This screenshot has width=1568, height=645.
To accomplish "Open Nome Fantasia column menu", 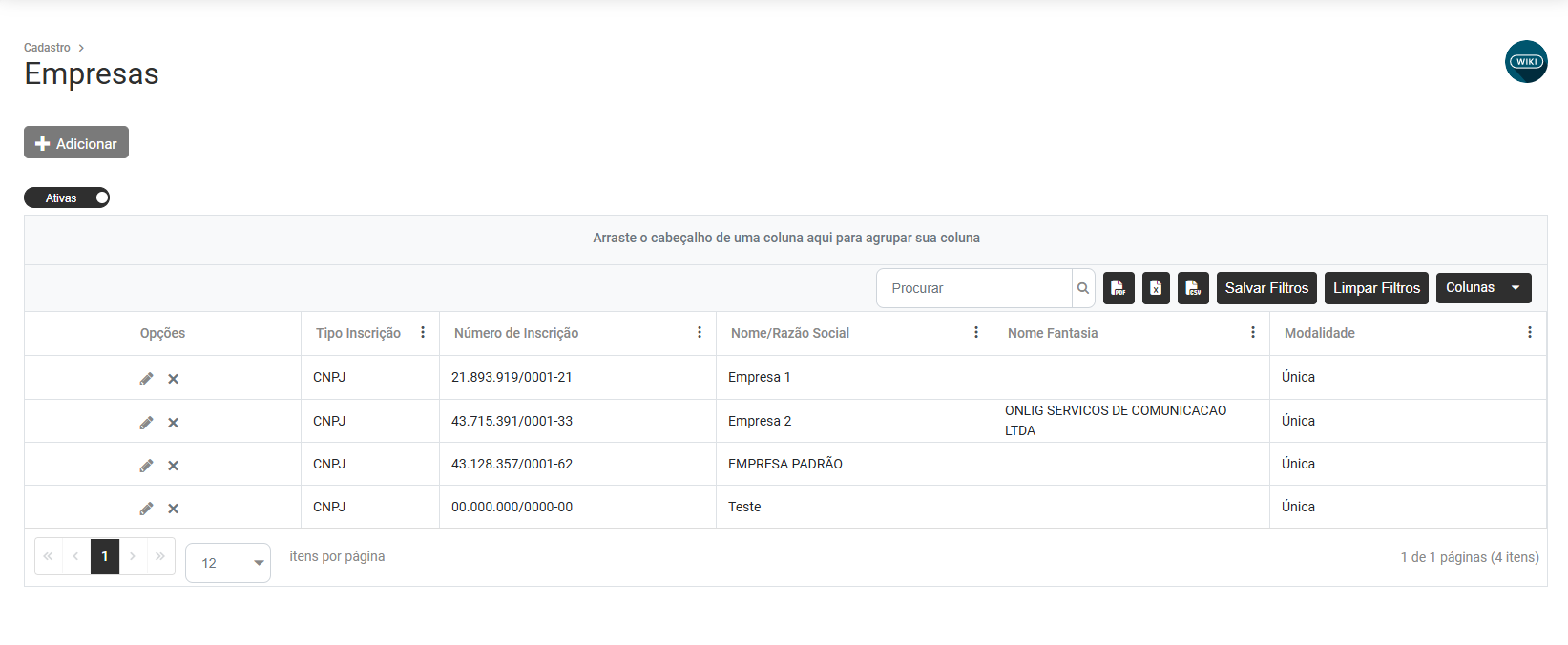I will tap(1253, 332).
